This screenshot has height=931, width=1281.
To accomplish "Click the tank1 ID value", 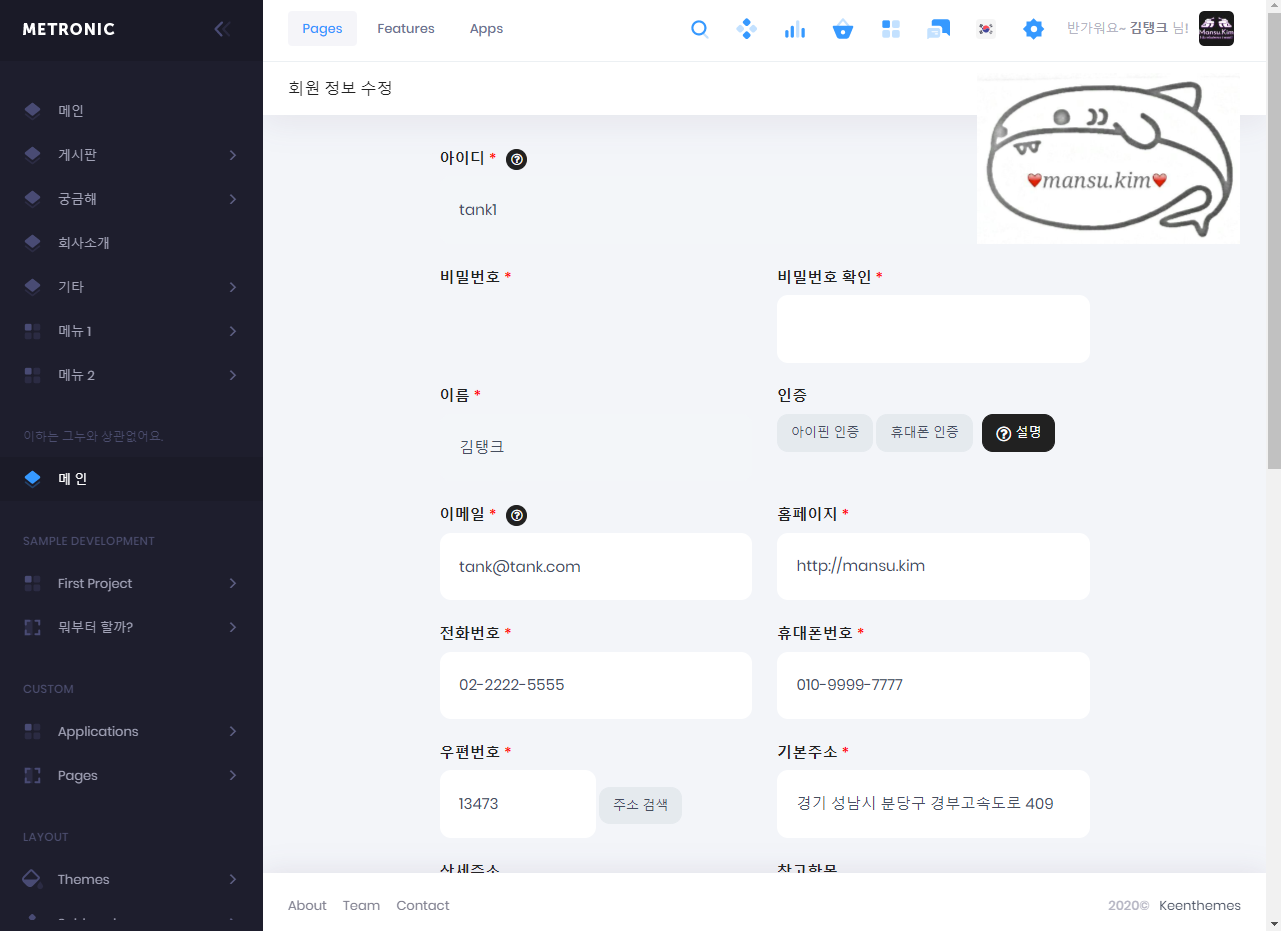I will pos(478,210).
